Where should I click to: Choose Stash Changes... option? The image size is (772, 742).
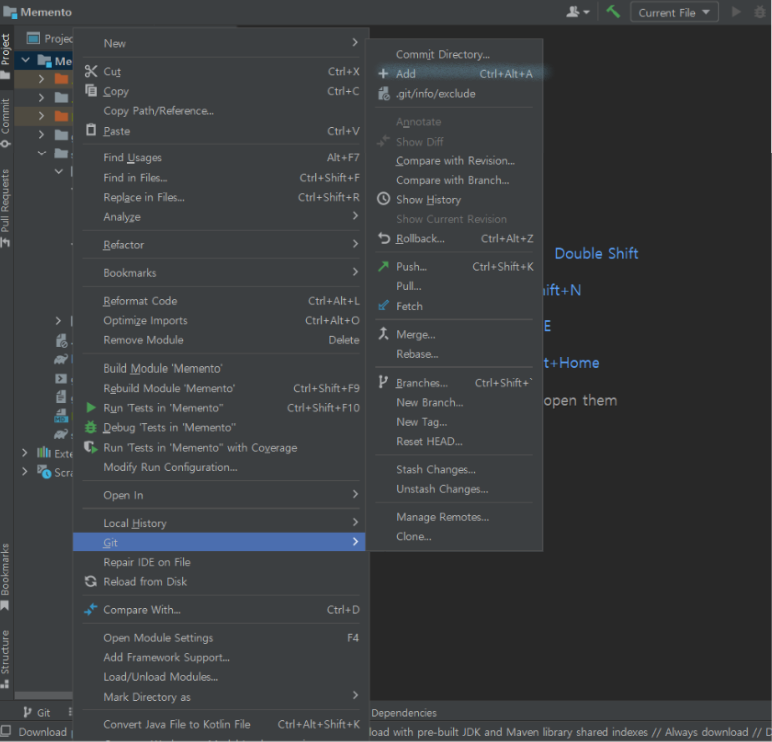pos(455,469)
